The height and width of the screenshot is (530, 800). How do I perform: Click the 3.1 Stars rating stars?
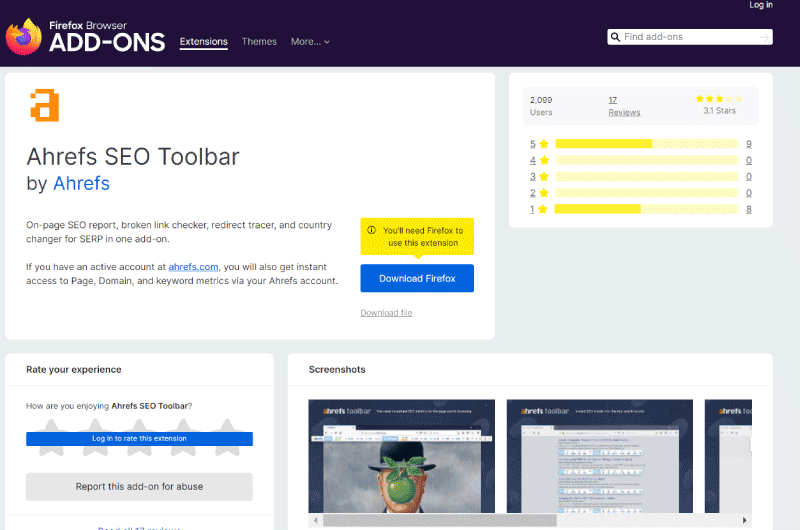(x=719, y=99)
